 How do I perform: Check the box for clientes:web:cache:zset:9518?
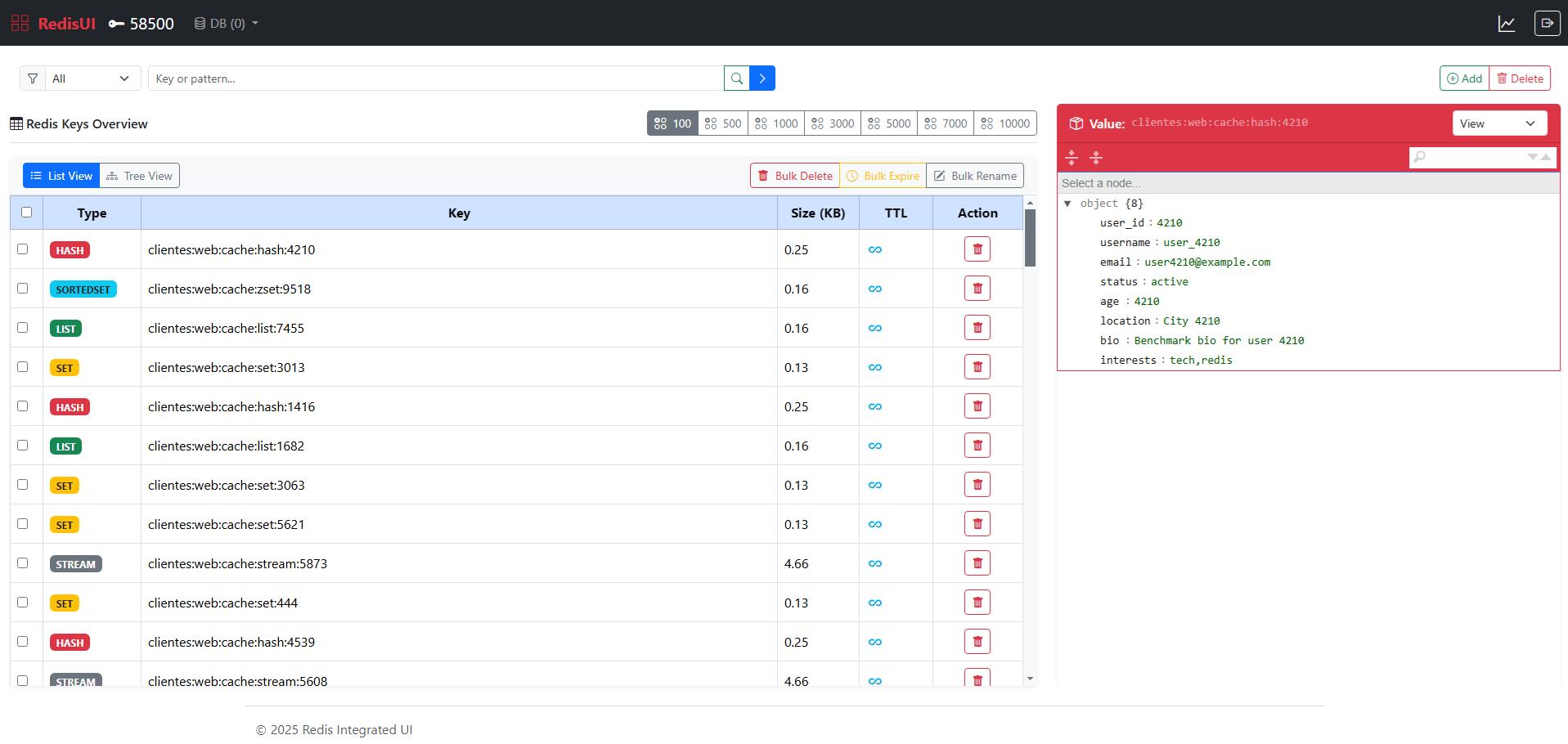pos(22,288)
